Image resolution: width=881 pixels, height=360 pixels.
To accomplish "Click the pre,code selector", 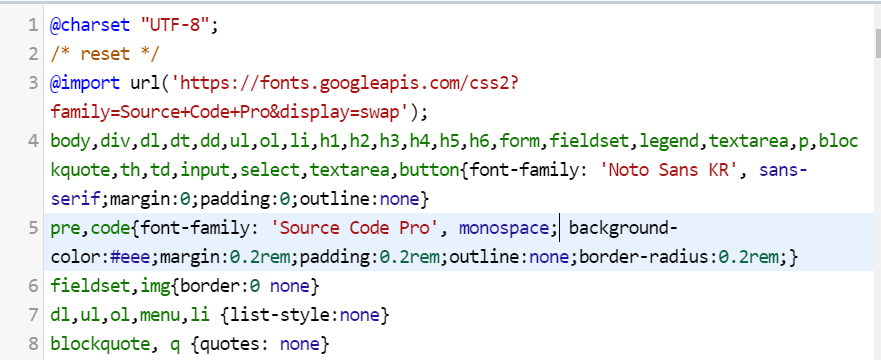I will (90, 229).
